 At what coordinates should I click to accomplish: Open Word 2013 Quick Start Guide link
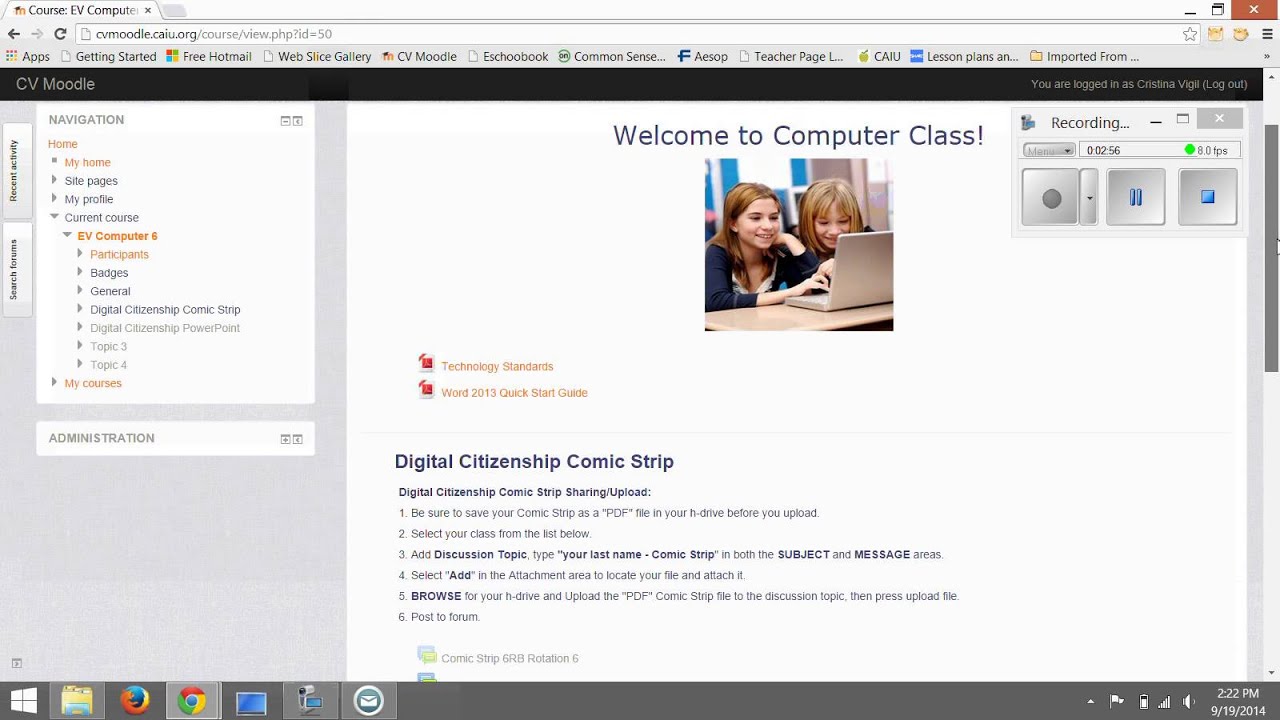click(x=514, y=393)
